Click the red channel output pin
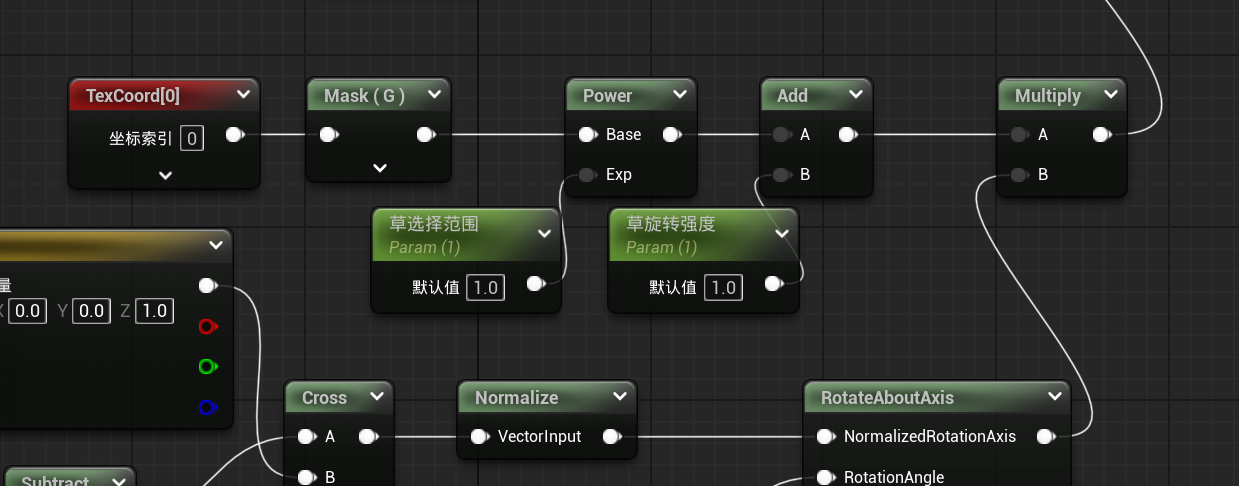 point(207,327)
